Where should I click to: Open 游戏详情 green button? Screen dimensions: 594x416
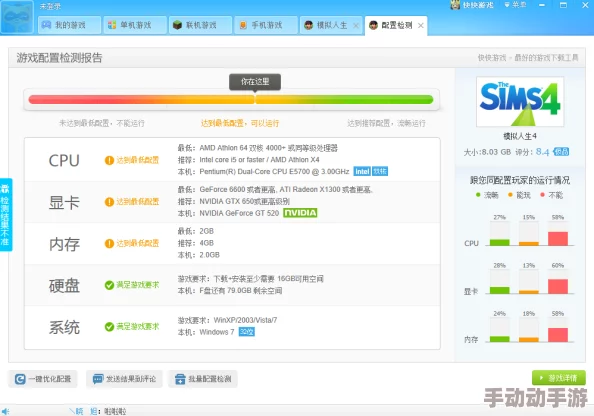[x=559, y=378]
